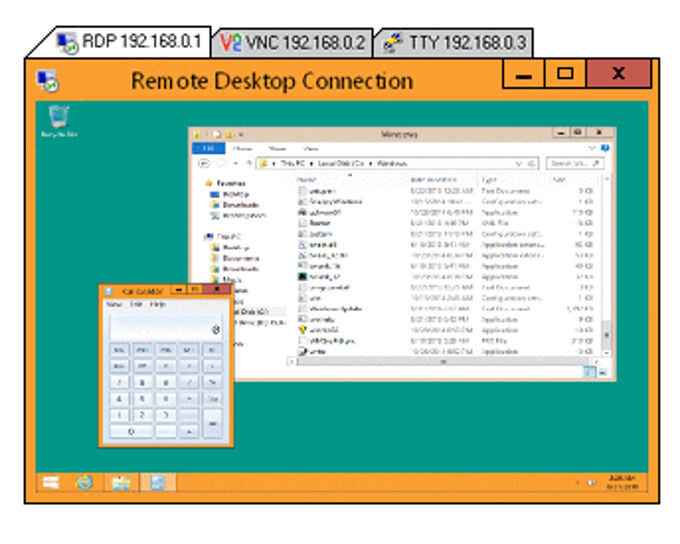Click the Calculator title bar icon

[x=108, y=290]
